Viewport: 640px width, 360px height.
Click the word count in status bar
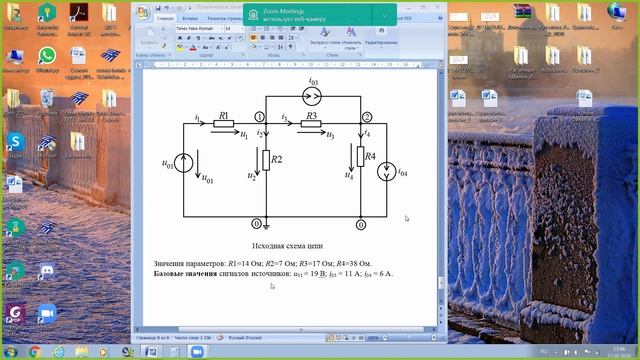point(192,338)
